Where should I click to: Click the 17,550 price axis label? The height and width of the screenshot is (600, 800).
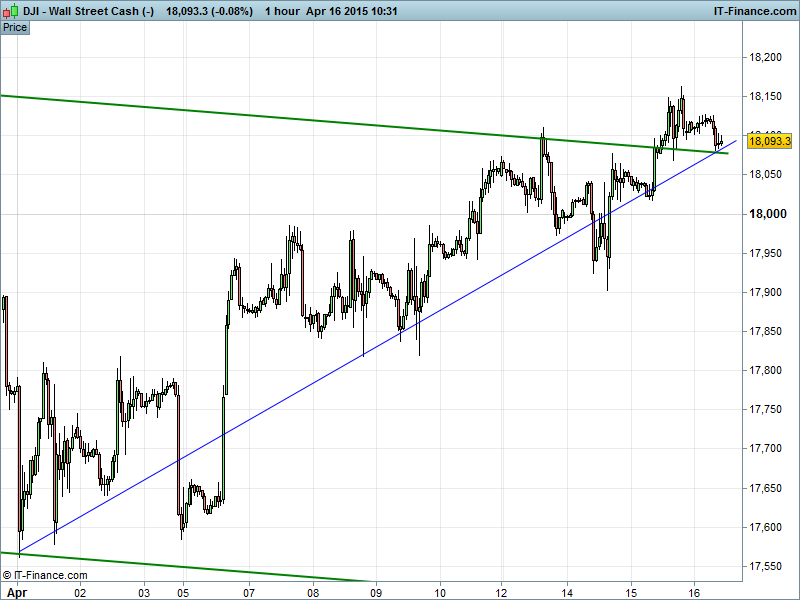[x=769, y=566]
